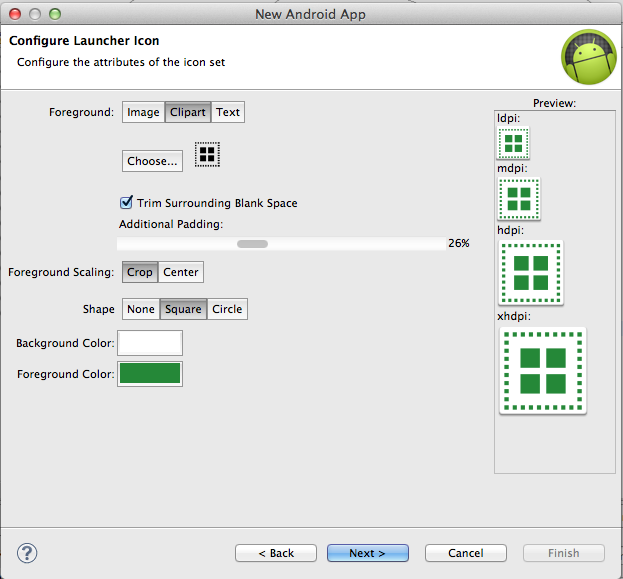The height and width of the screenshot is (579, 623).
Task: Choose Text as foreground type
Action: point(228,112)
